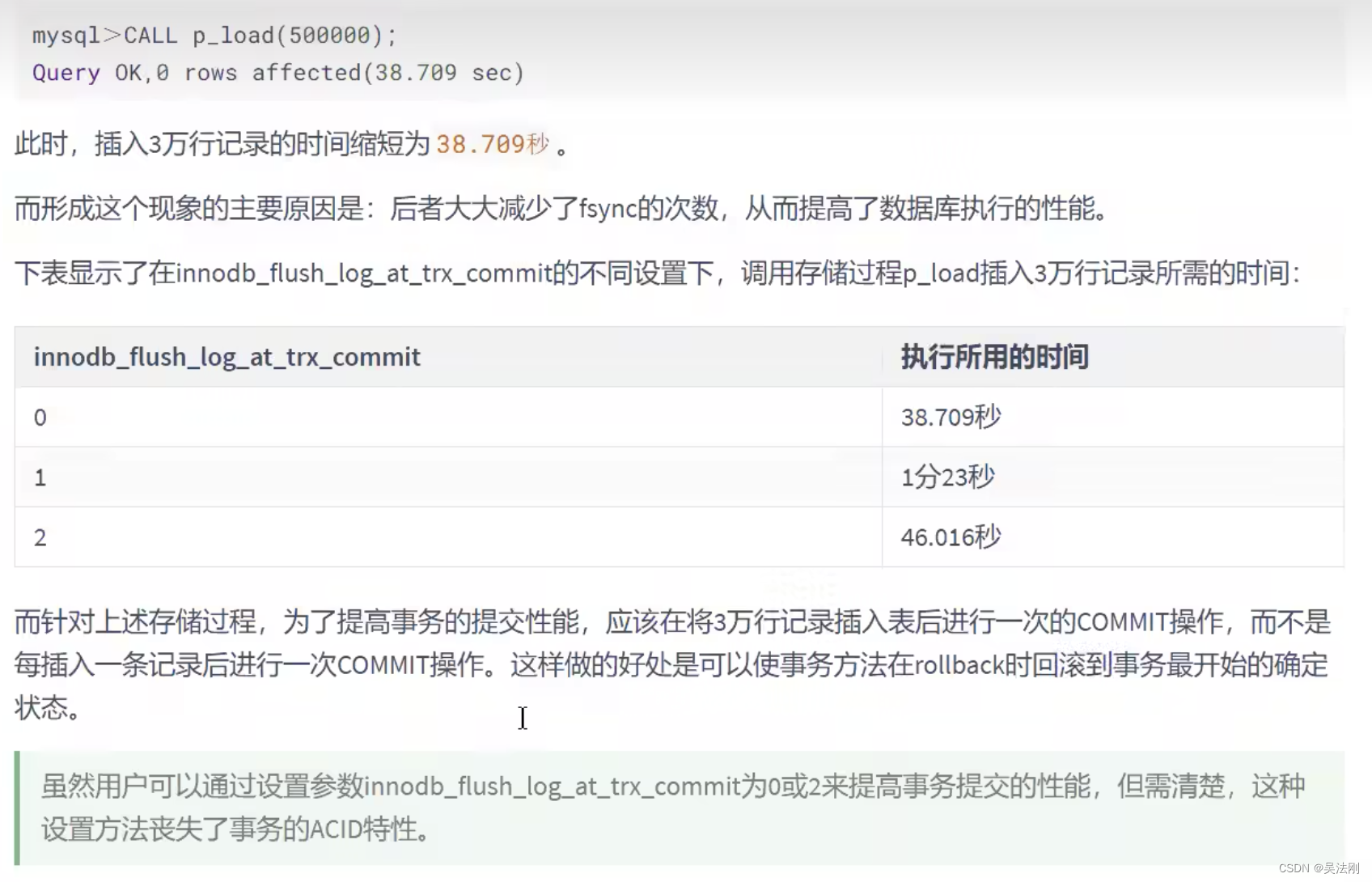The width and height of the screenshot is (1372, 882).
Task: Select the '46.016秒' table cell
Action: [x=1113, y=537]
